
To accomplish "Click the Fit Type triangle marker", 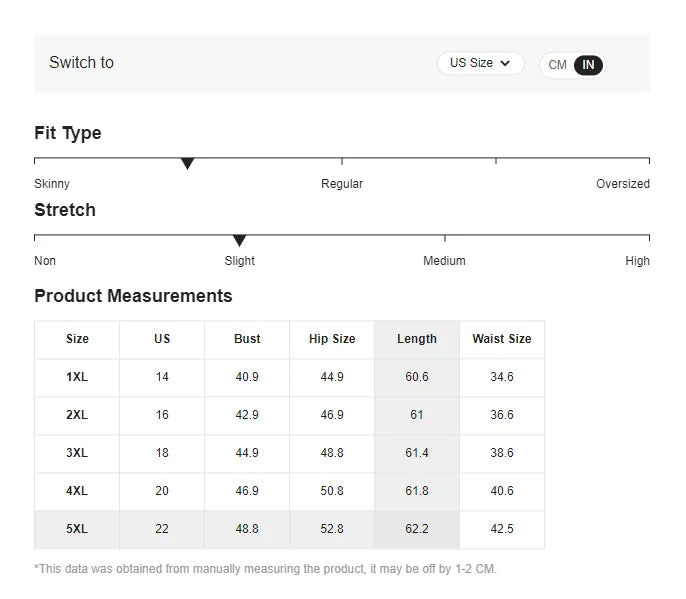I will point(187,164).
